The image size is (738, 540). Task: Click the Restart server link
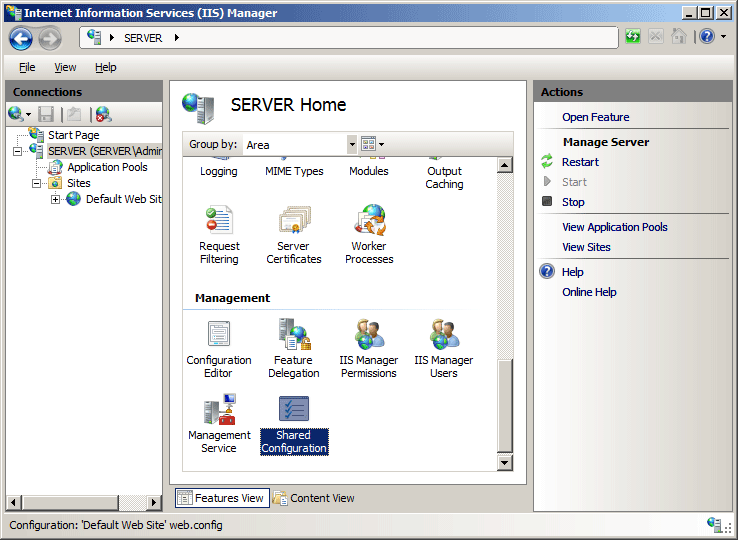coord(580,162)
